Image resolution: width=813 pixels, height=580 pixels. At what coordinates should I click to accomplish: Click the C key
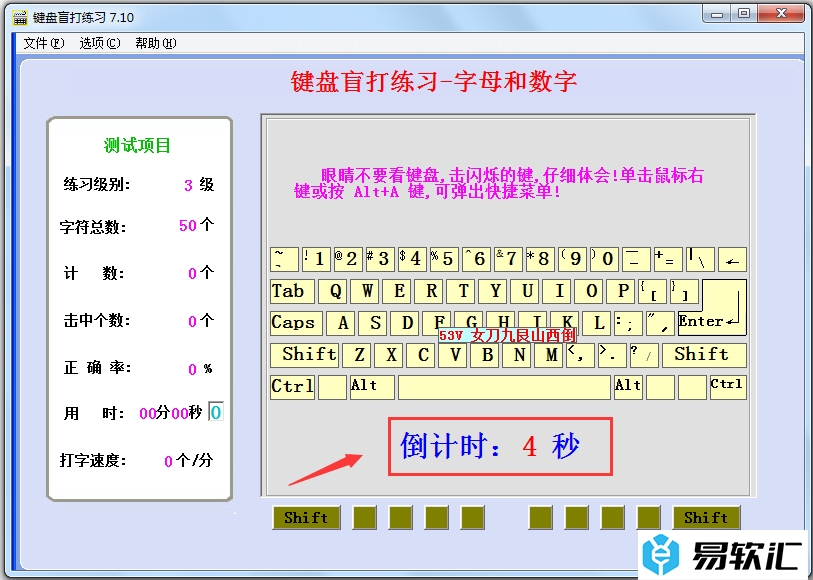(x=421, y=355)
